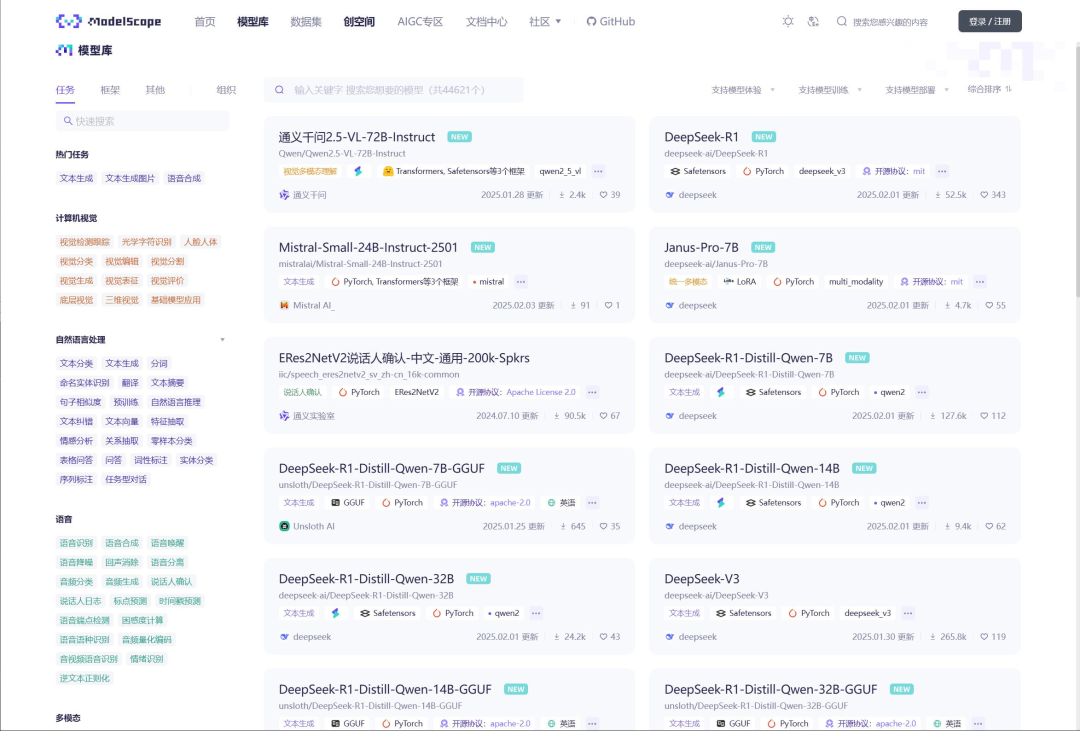
Task: Click the heart icon on Janus-Pro-7B card
Action: tap(989, 305)
